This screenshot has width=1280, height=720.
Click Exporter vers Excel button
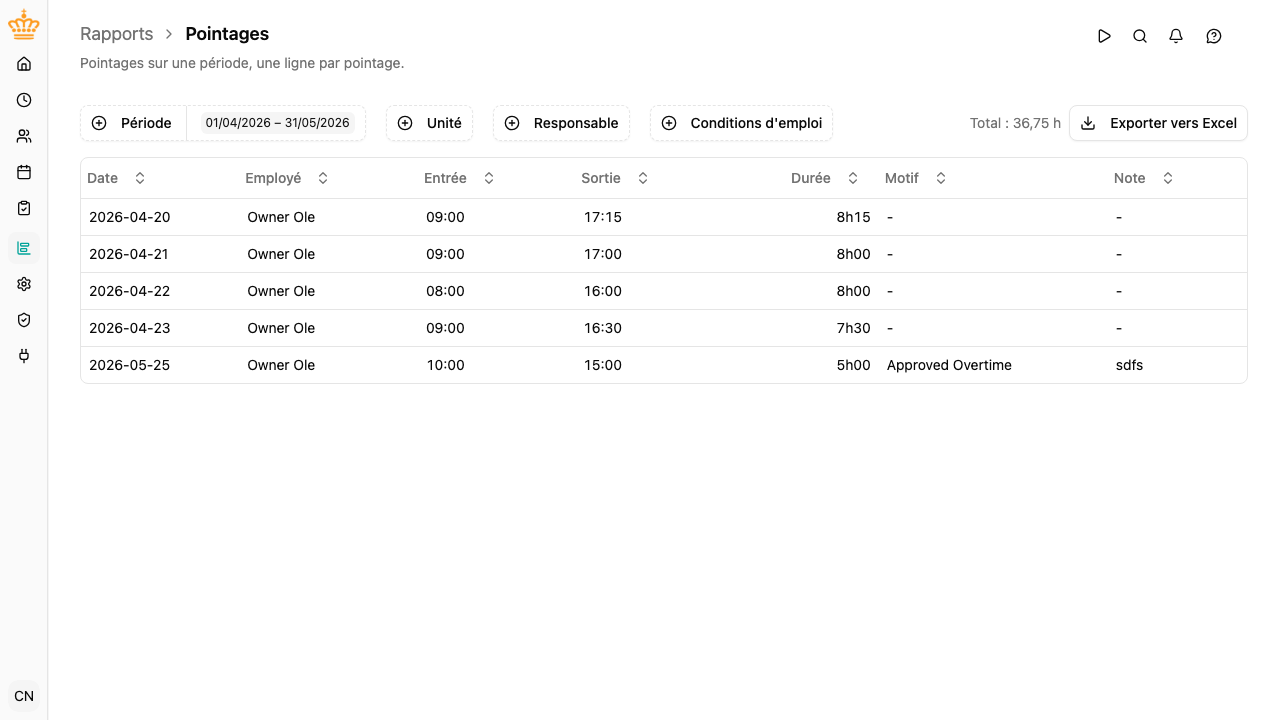[x=1158, y=123]
